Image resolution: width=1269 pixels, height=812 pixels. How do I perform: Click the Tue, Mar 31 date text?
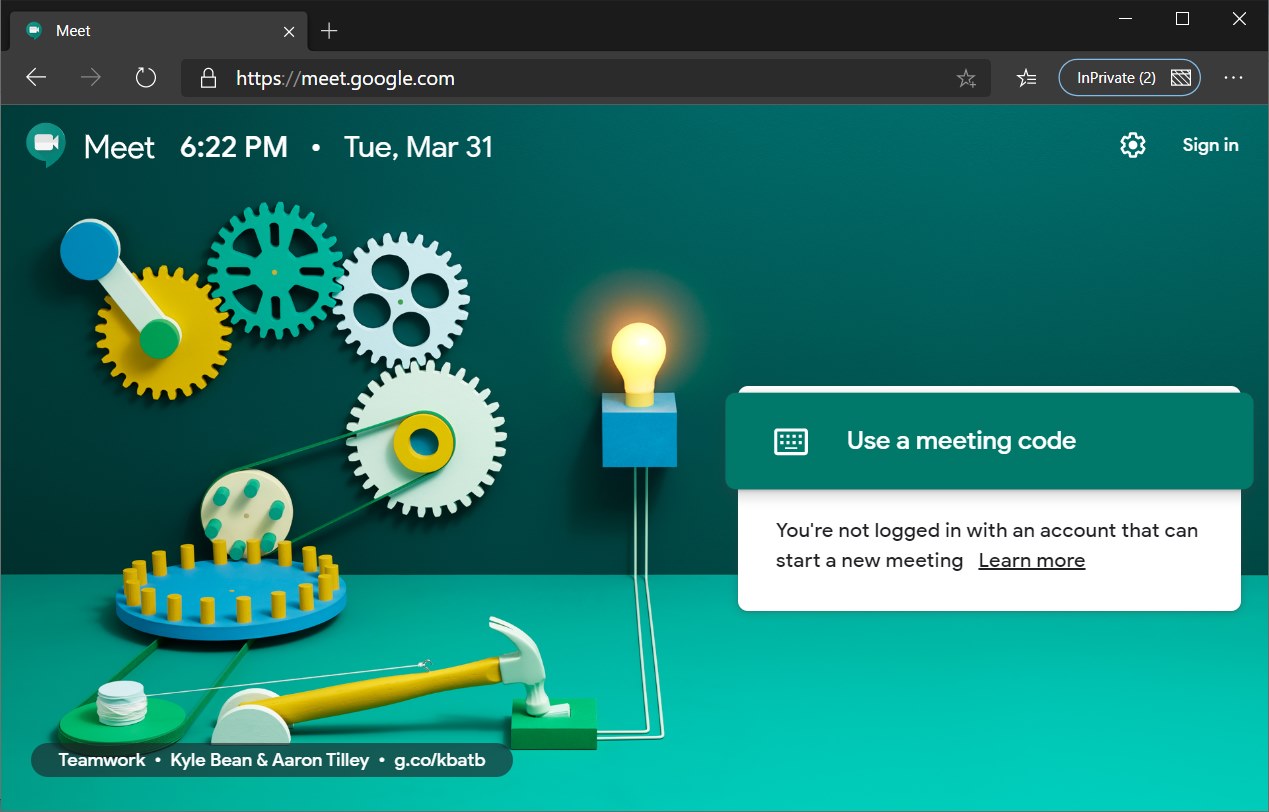[x=418, y=147]
